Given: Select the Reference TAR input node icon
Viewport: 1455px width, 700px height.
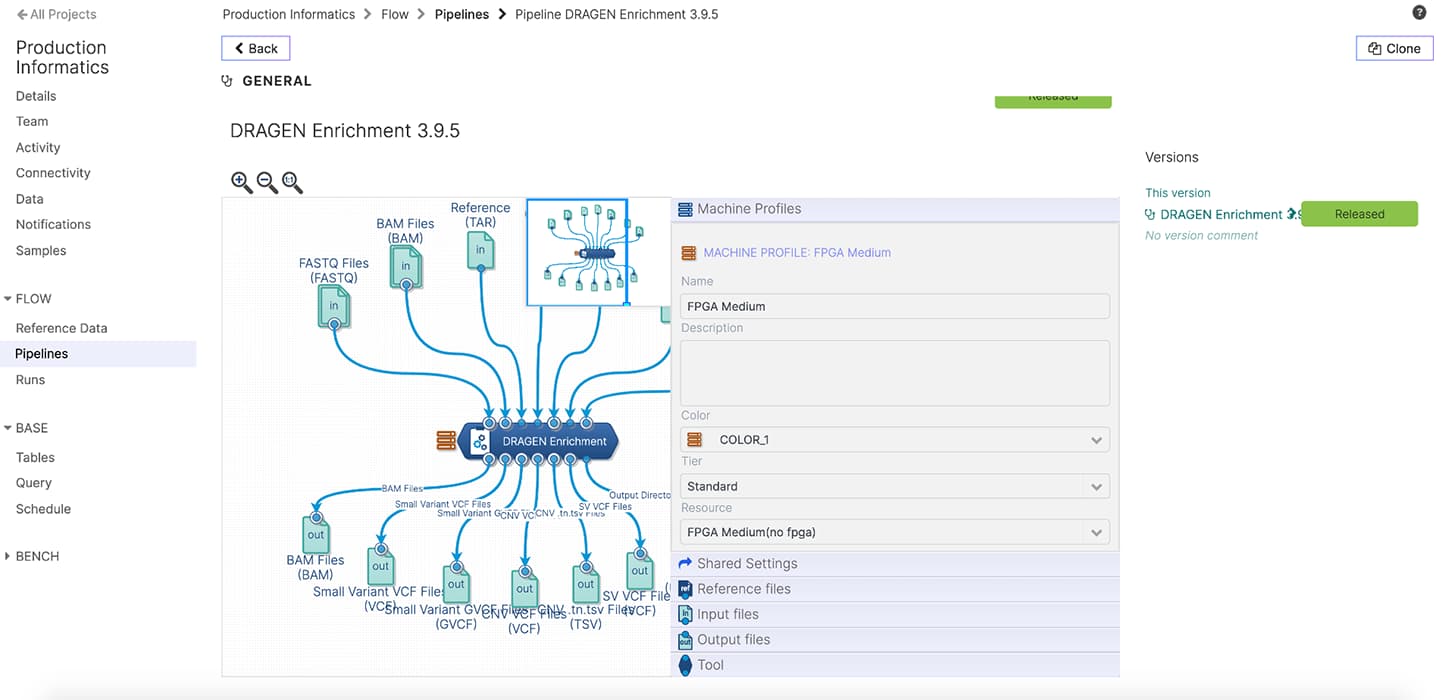Looking at the screenshot, I should coord(481,249).
